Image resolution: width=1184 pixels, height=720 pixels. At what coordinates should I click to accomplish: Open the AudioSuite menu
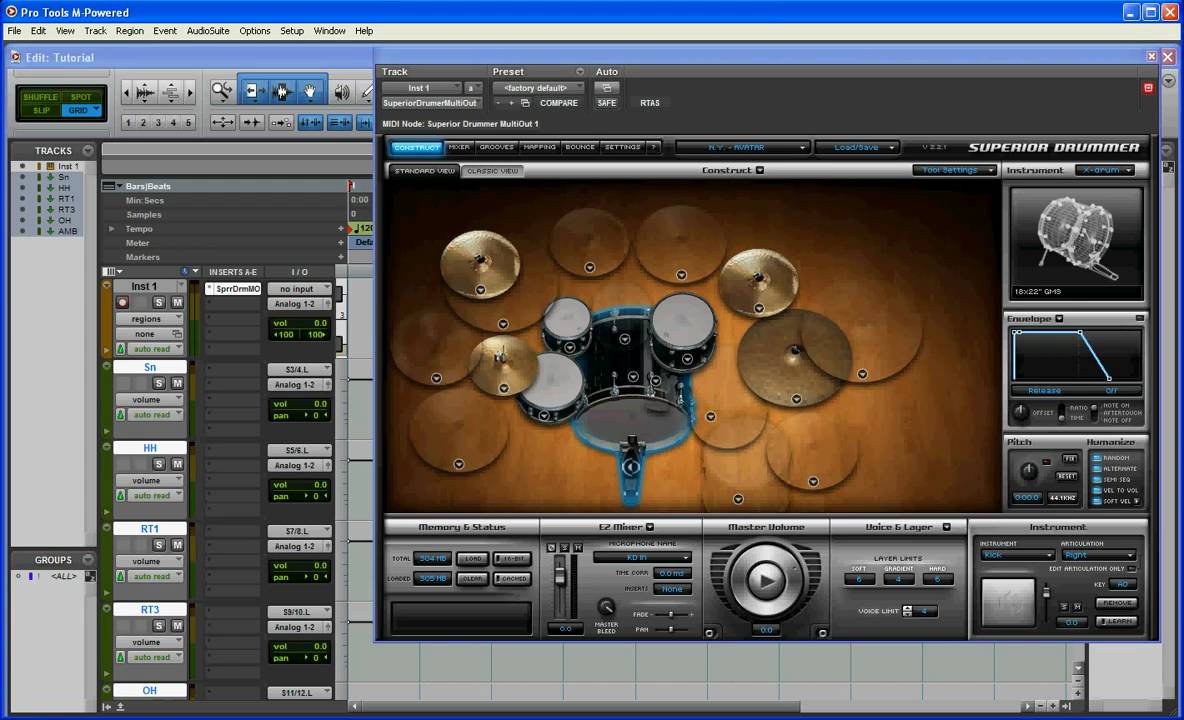(x=208, y=31)
